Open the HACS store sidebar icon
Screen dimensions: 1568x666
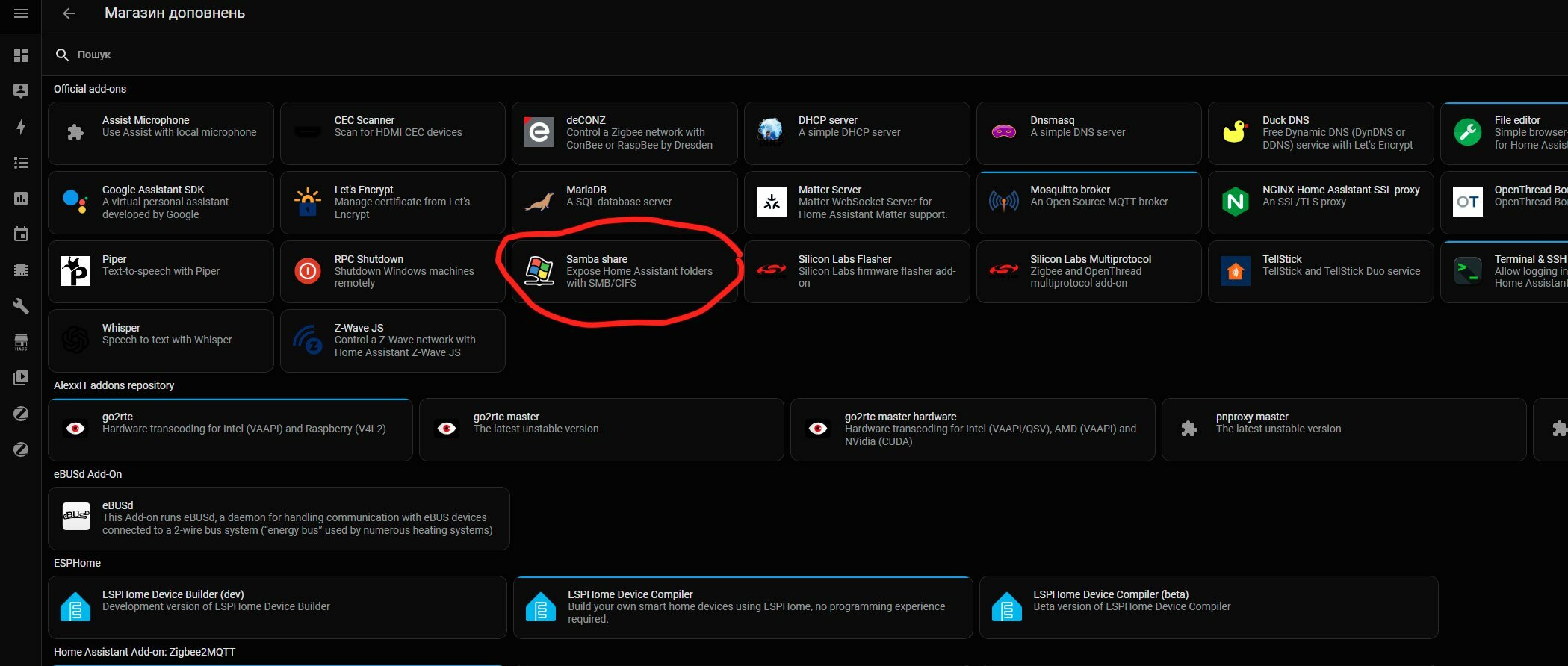(x=21, y=342)
